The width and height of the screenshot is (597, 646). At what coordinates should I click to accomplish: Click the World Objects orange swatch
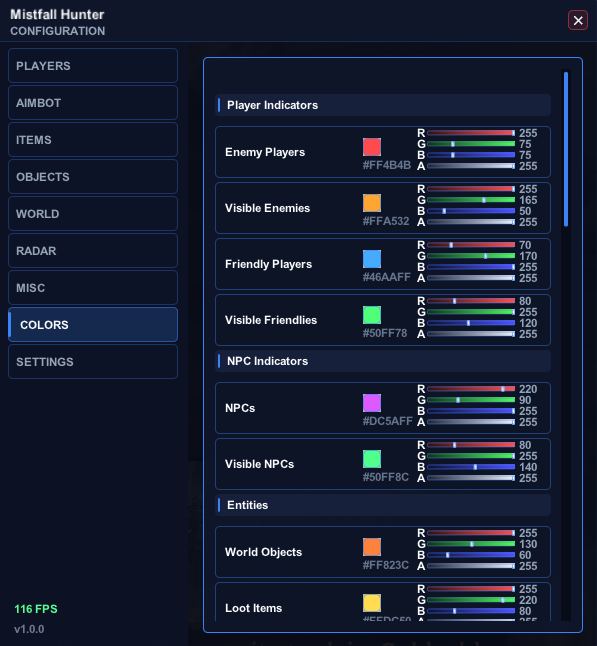[372, 547]
